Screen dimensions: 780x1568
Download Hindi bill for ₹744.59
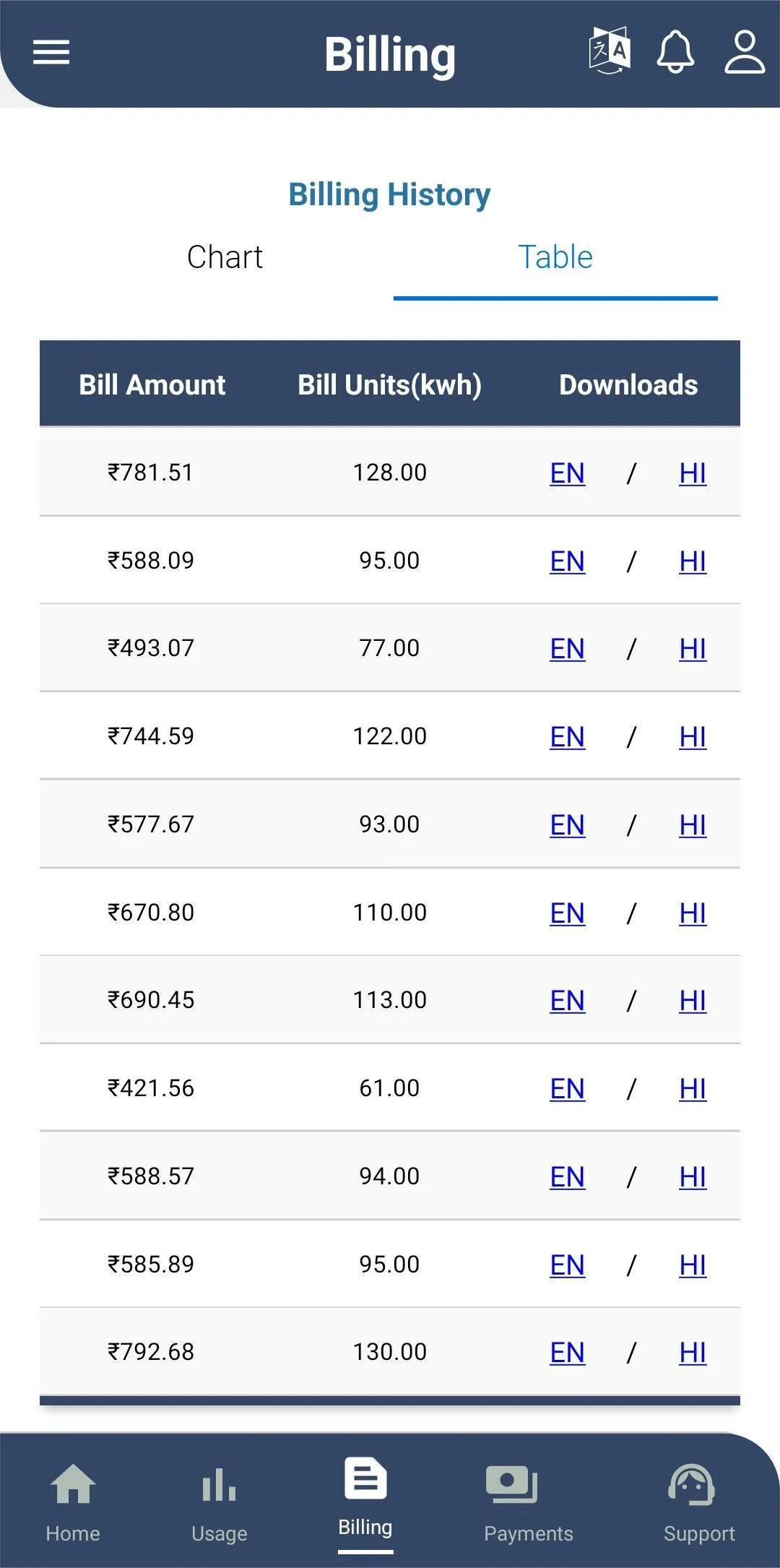coord(693,737)
